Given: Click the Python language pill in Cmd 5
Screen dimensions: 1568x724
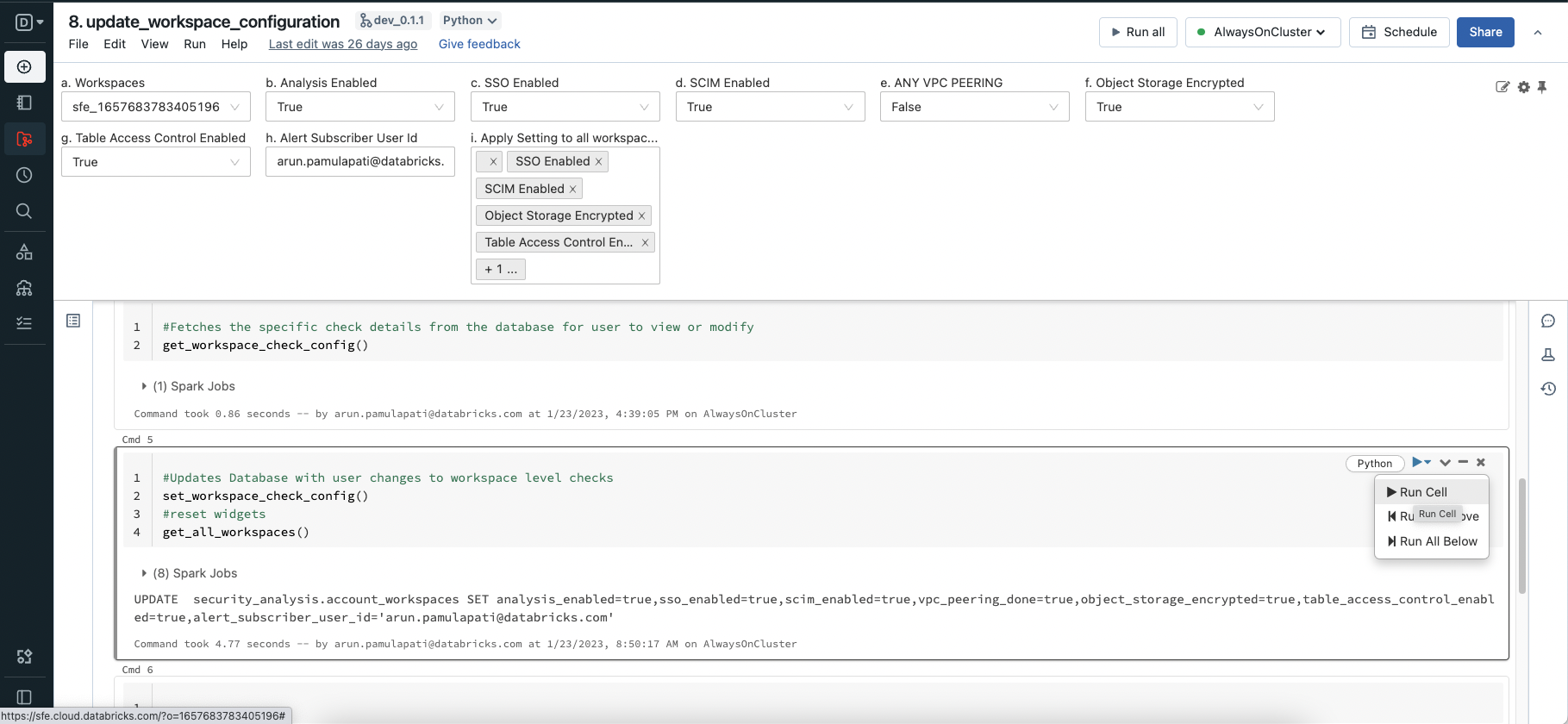Looking at the screenshot, I should click(1374, 464).
